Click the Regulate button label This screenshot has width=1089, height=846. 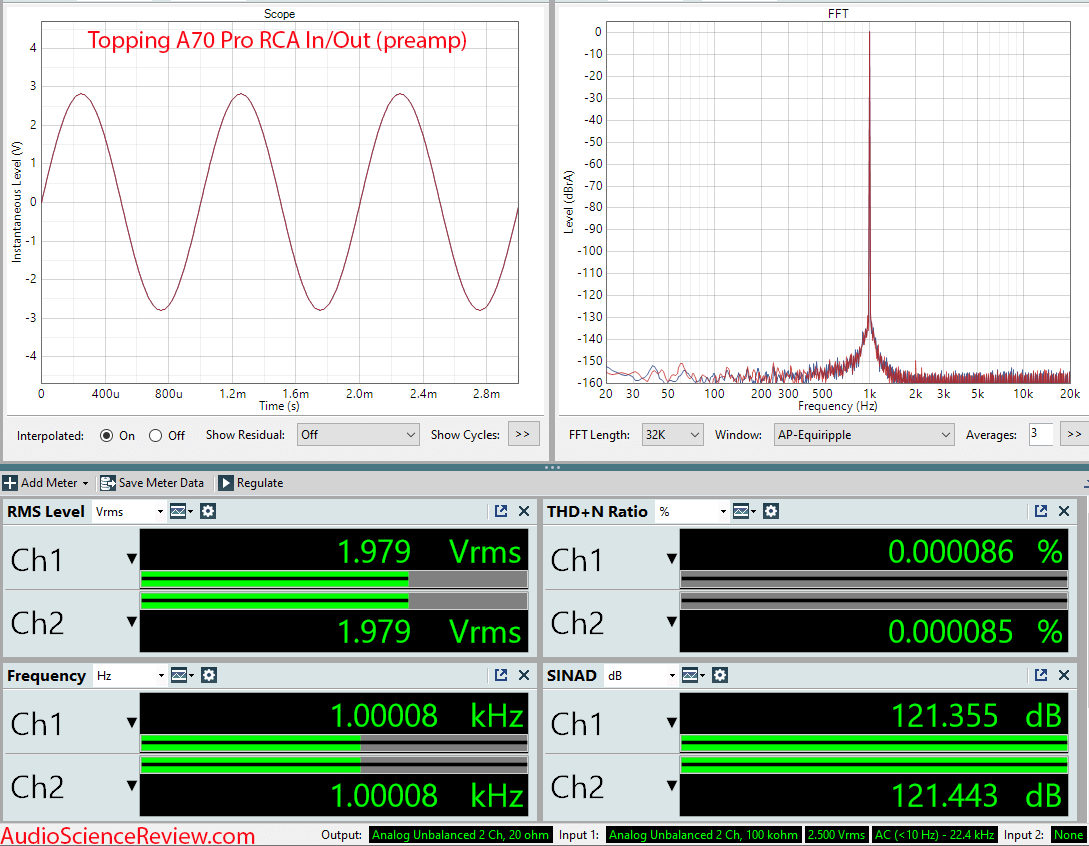tap(260, 483)
